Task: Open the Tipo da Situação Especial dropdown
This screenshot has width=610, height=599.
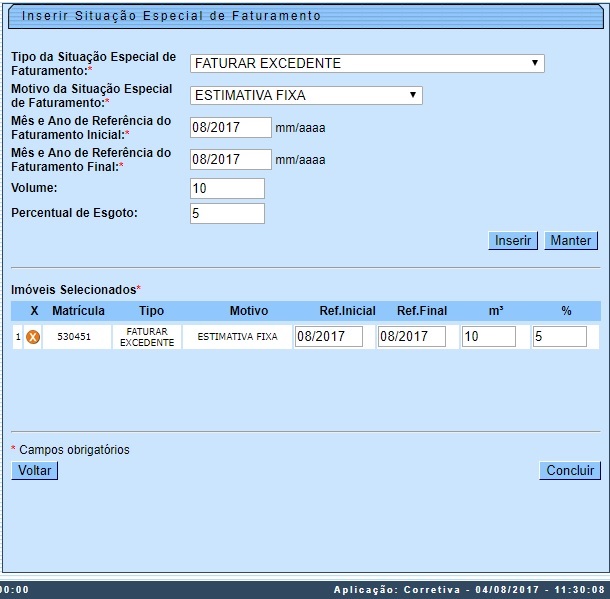Action: point(367,64)
